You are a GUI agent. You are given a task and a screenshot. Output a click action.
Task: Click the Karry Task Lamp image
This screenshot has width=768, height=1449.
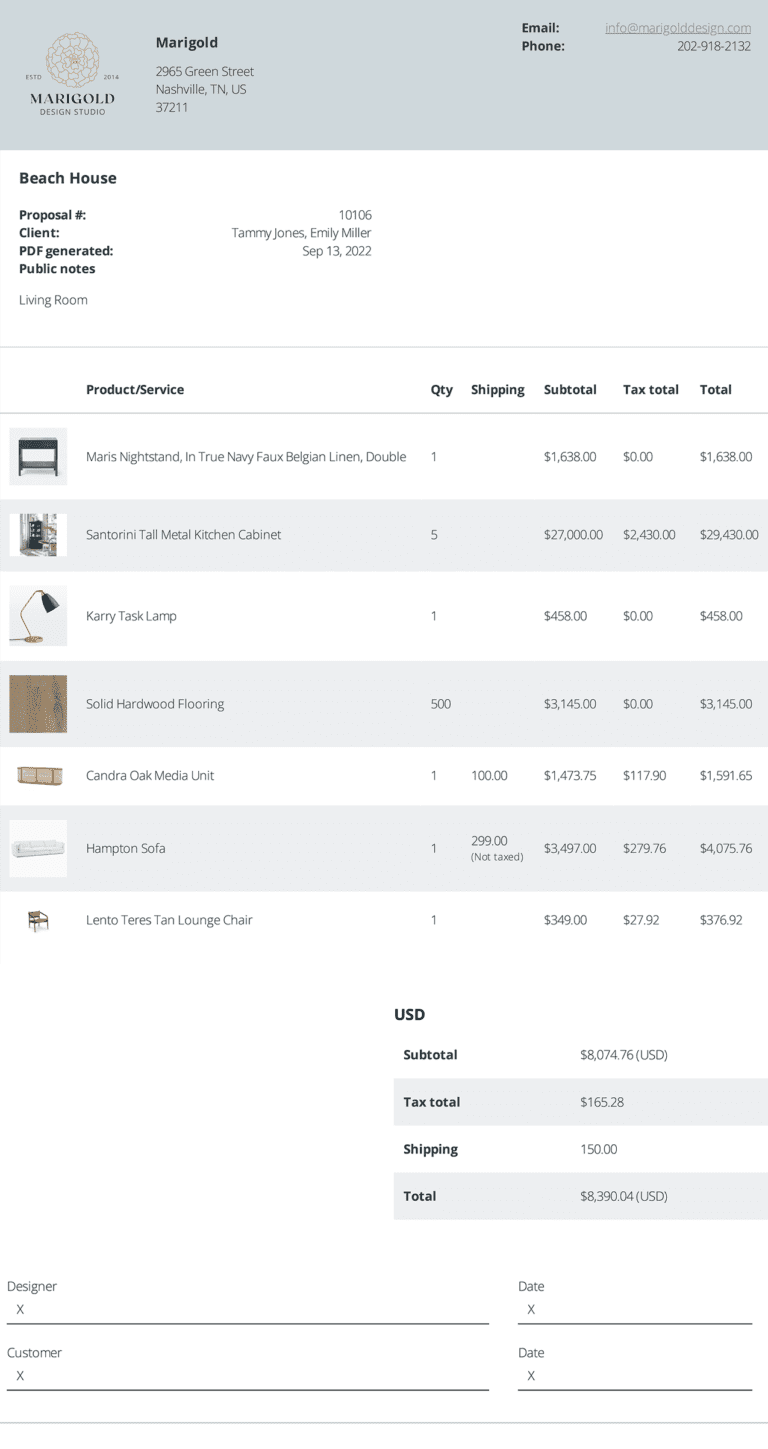coord(38,616)
